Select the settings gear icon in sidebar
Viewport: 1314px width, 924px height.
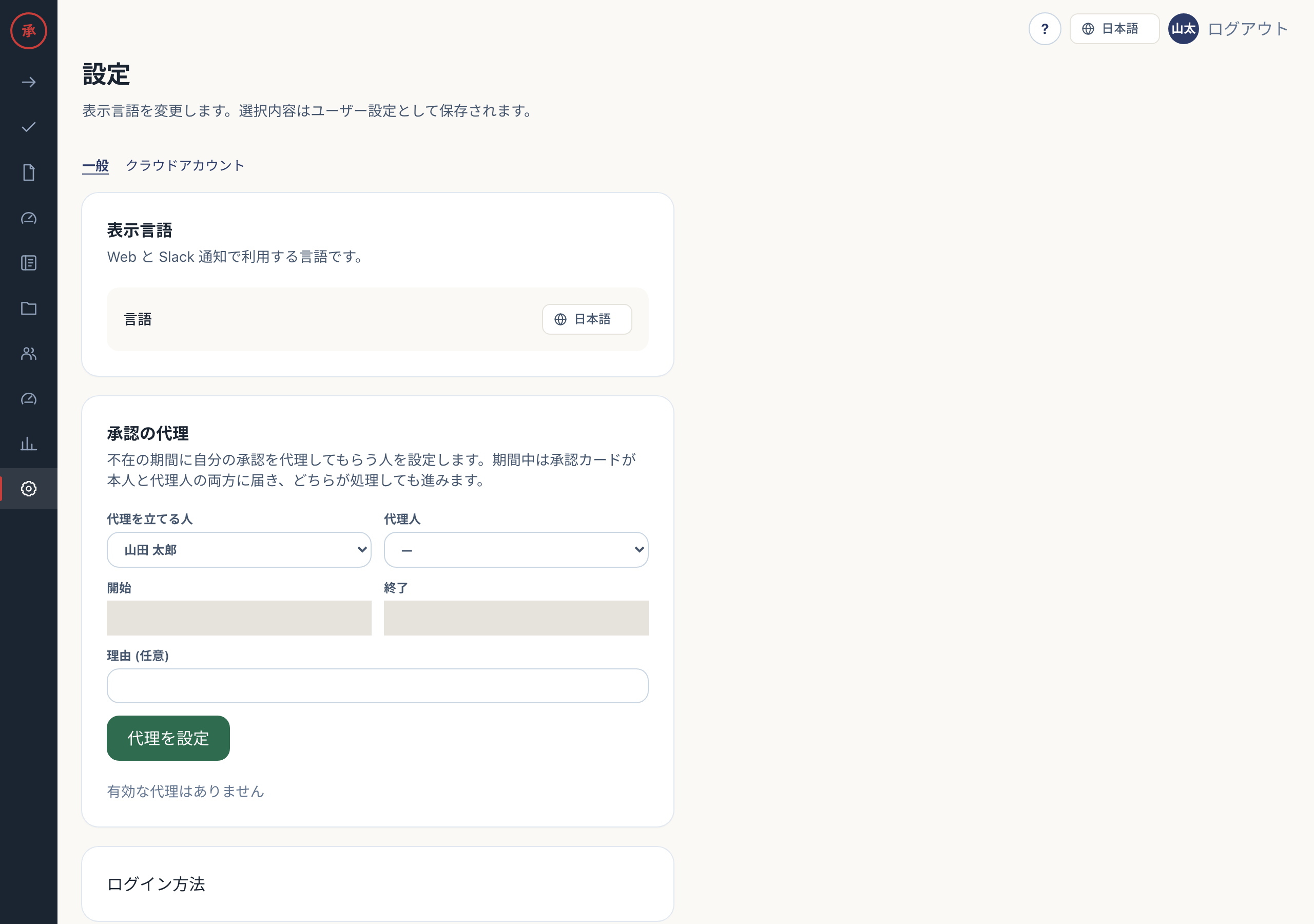pyautogui.click(x=29, y=489)
